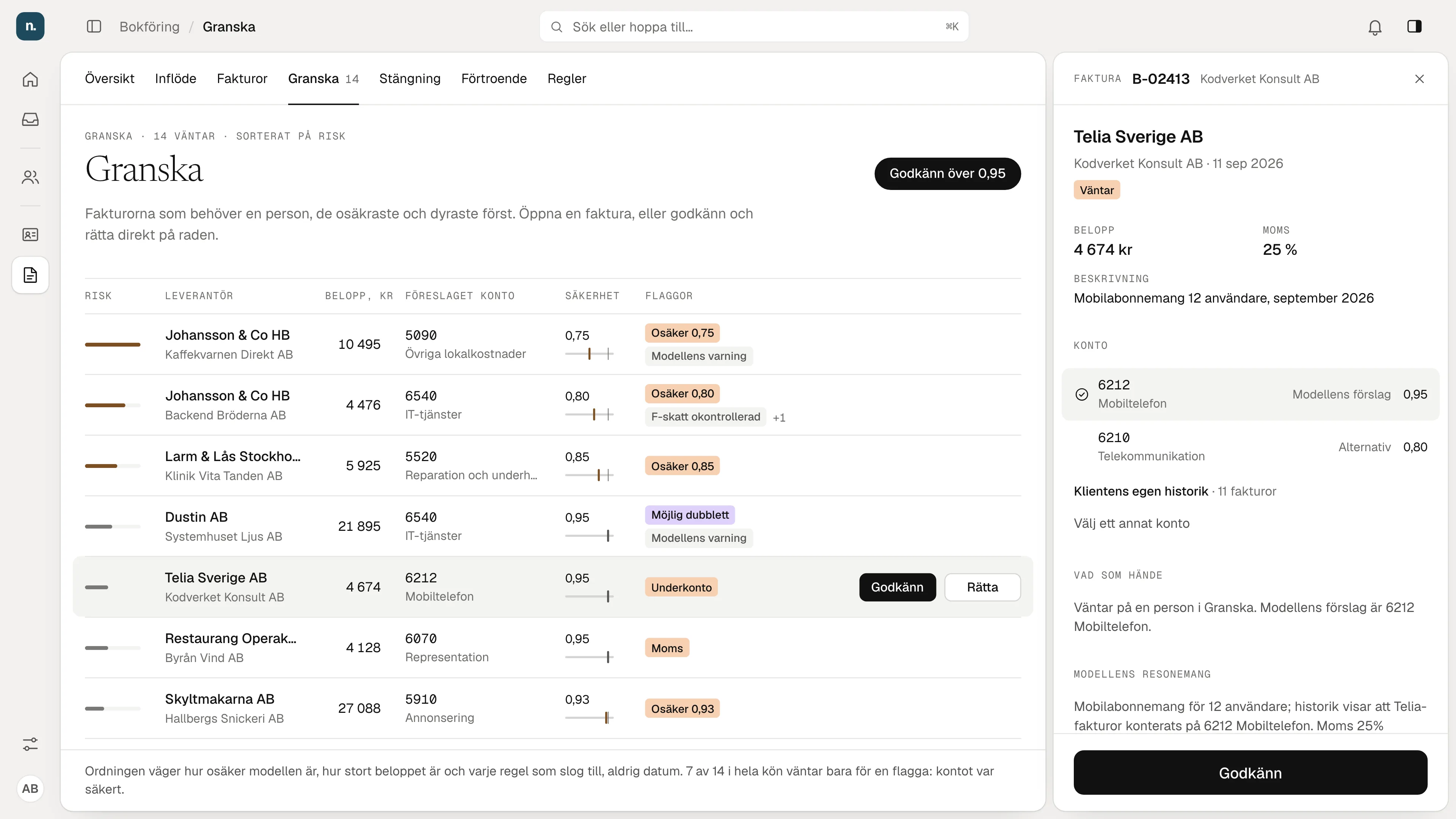
Task: Focus the Sök eller hoppa till search field
Action: 754,27
